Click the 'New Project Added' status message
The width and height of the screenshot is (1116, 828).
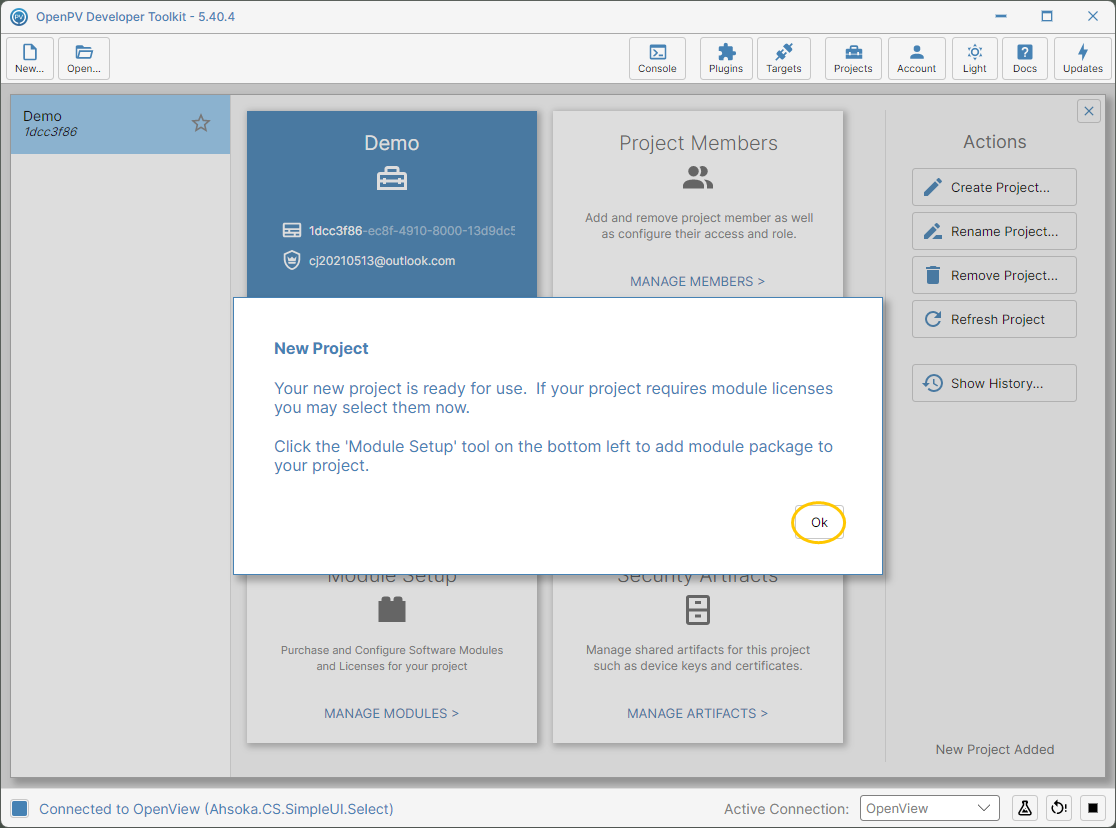[x=995, y=750]
